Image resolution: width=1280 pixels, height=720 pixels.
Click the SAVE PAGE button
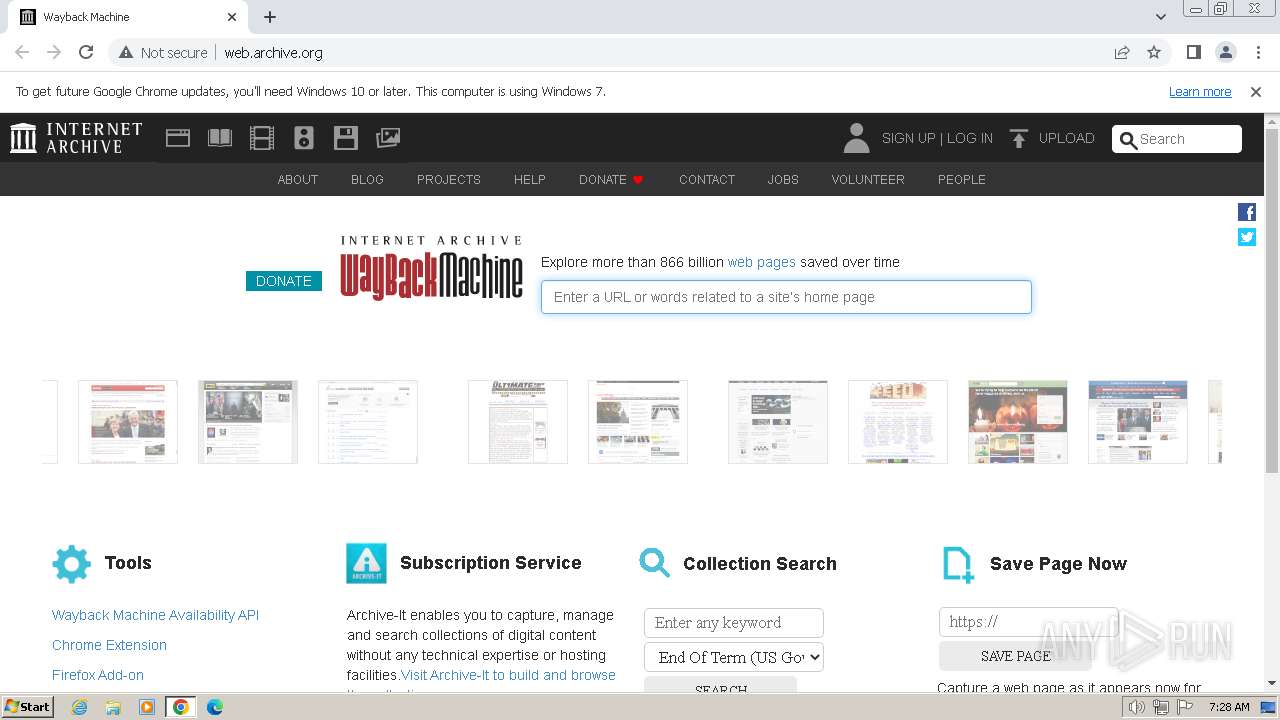click(x=1015, y=656)
